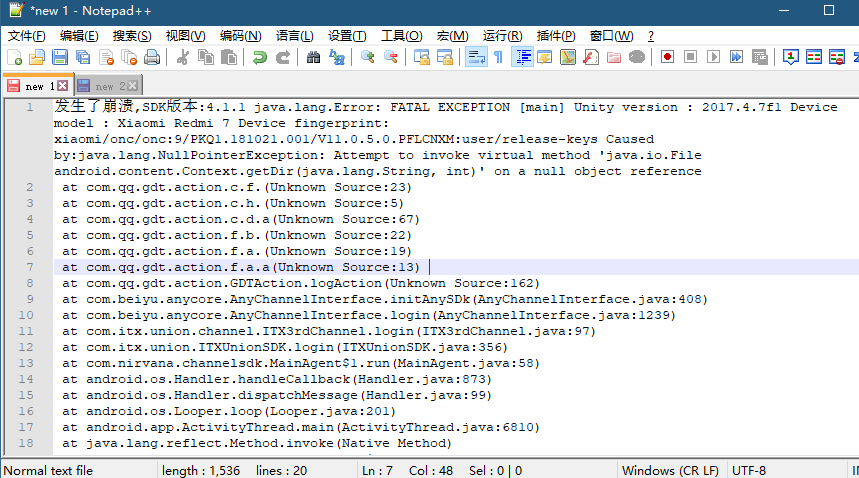Run macro multiple times icon
The width and height of the screenshot is (859, 478).
736,57
